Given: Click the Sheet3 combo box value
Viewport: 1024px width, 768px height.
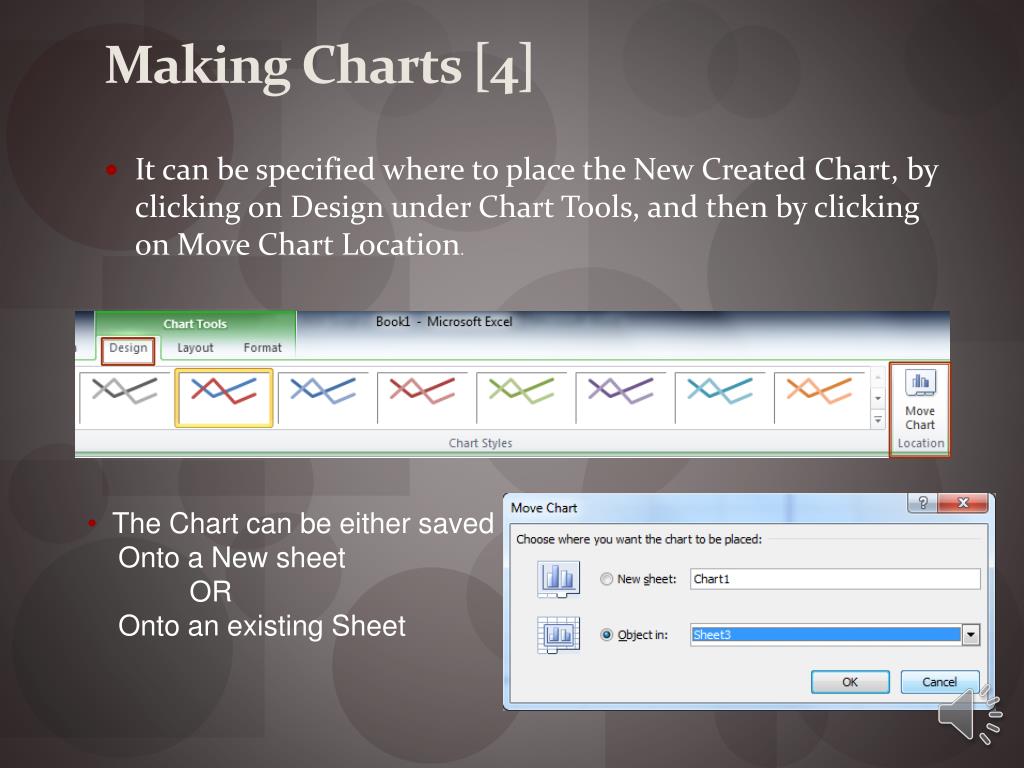Looking at the screenshot, I should point(826,635).
